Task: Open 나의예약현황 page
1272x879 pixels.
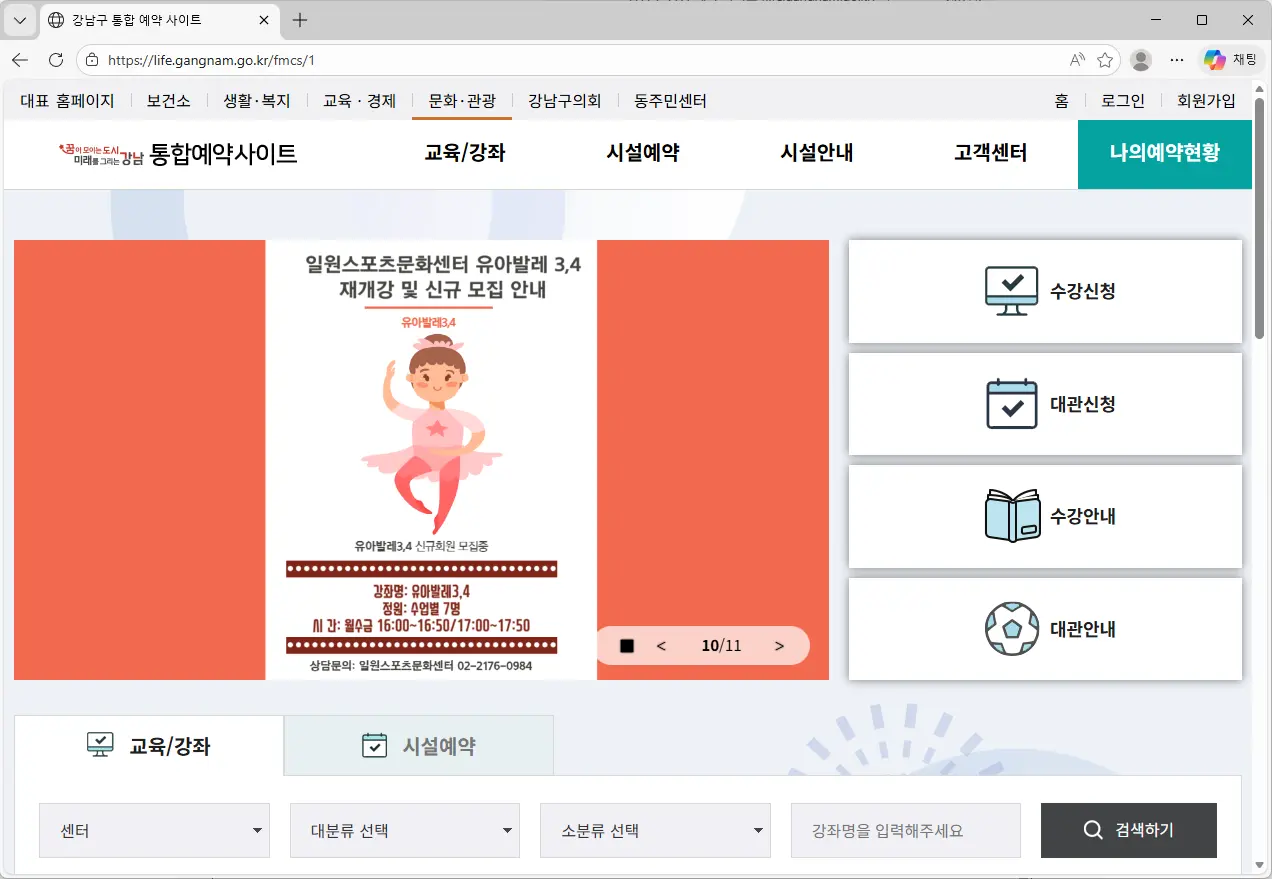Action: point(1164,153)
